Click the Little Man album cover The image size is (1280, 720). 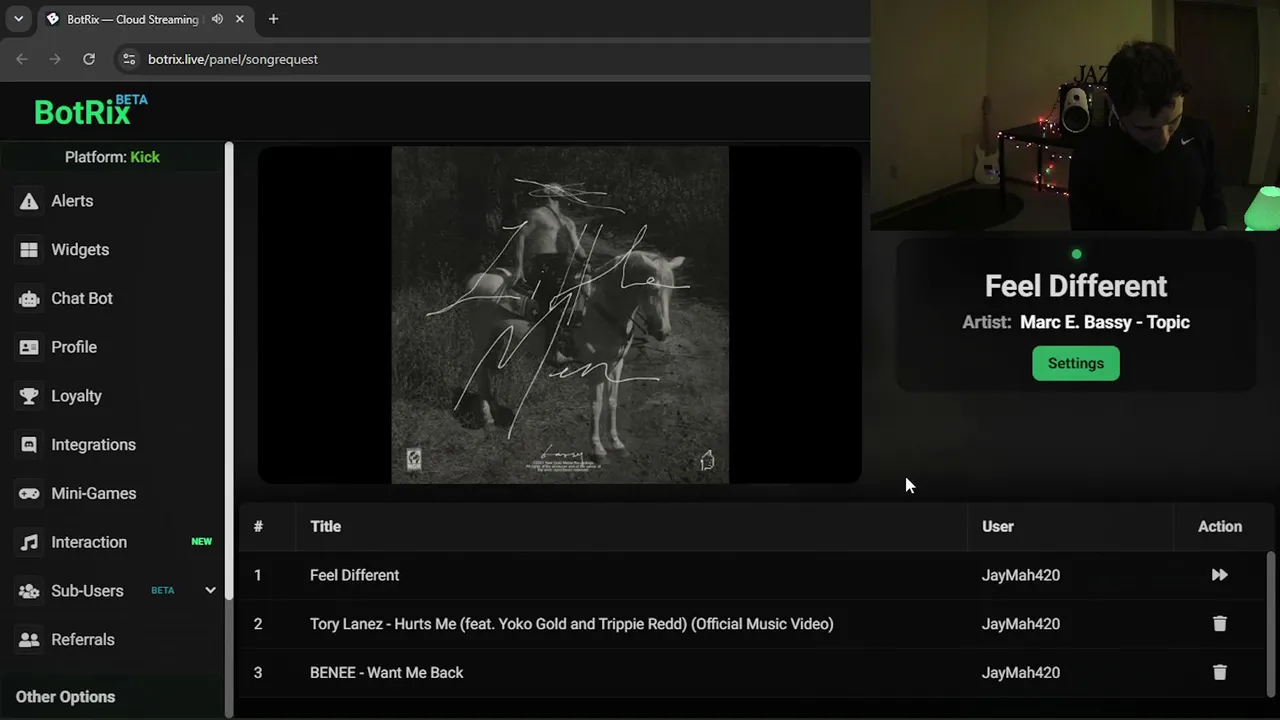560,315
